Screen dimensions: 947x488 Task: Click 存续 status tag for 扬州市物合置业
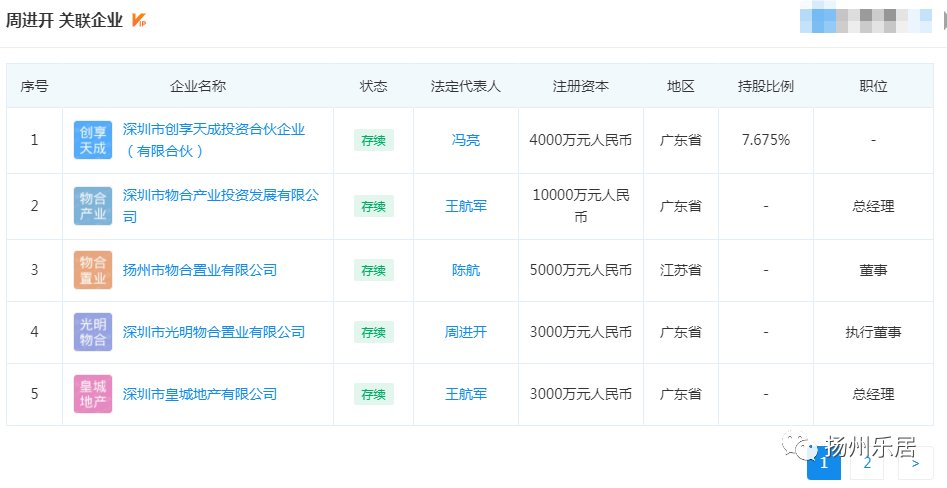[373, 270]
